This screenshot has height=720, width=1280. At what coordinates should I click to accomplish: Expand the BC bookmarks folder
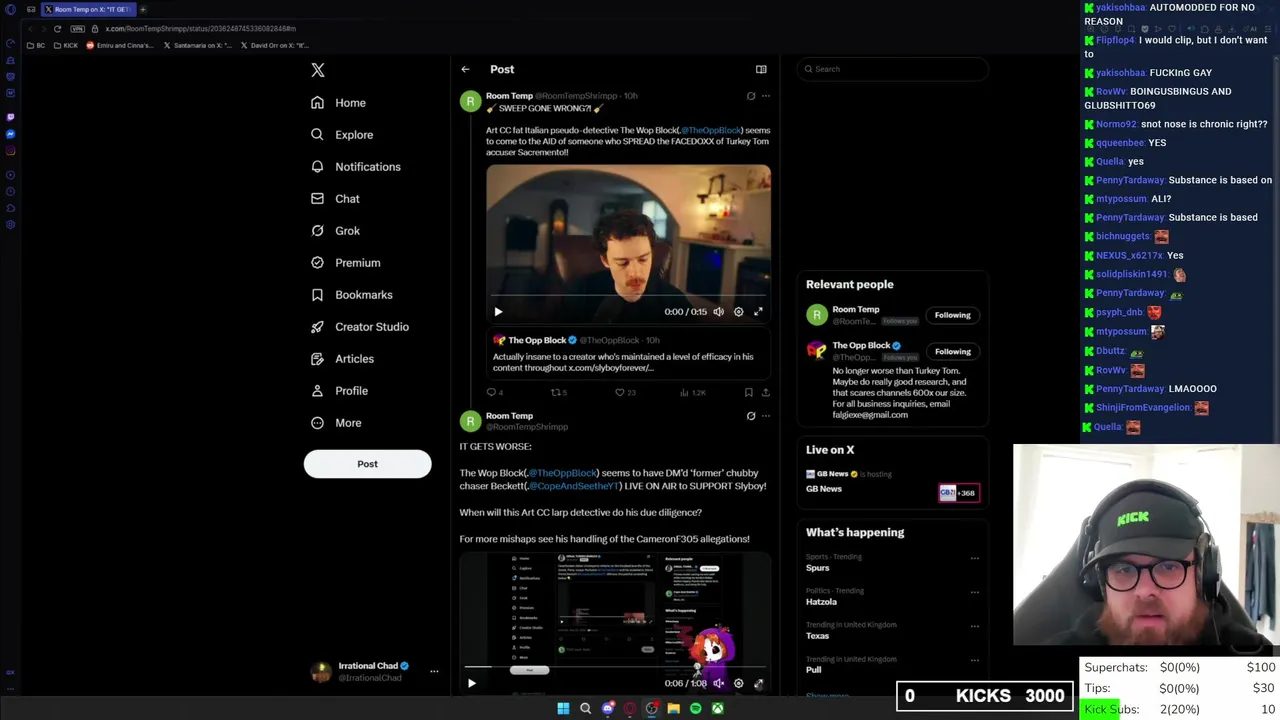click(36, 45)
